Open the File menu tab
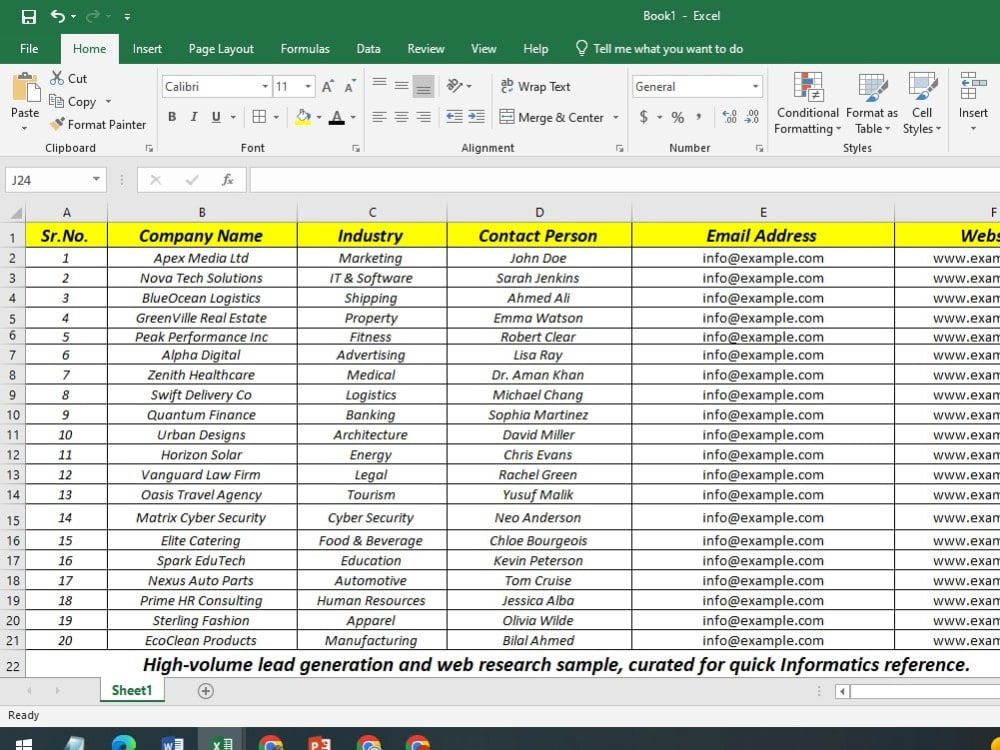 (x=29, y=48)
